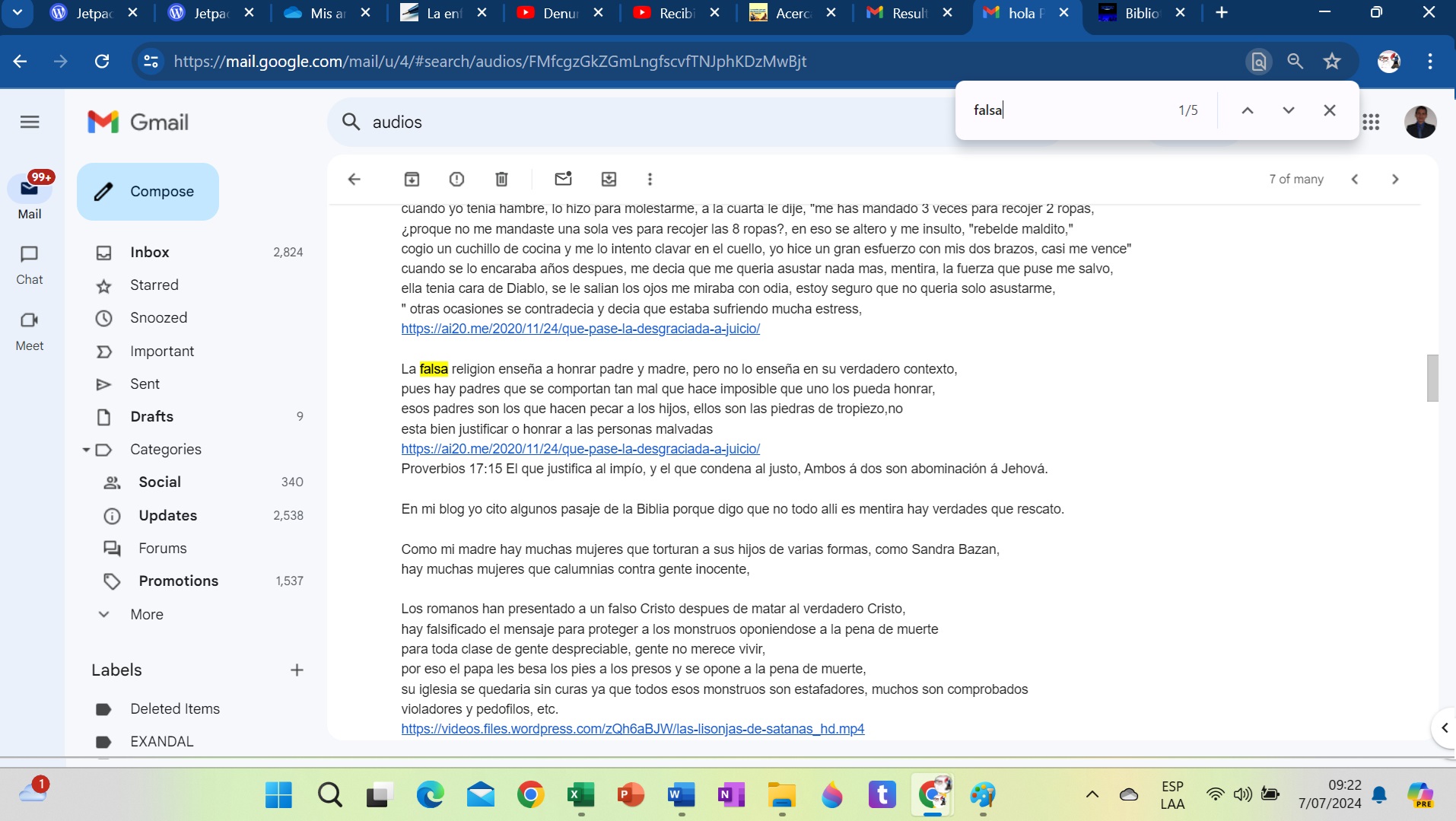Click the page vertical scrollbar thumb
Screen dimensions: 1456x821
pos(1432,378)
